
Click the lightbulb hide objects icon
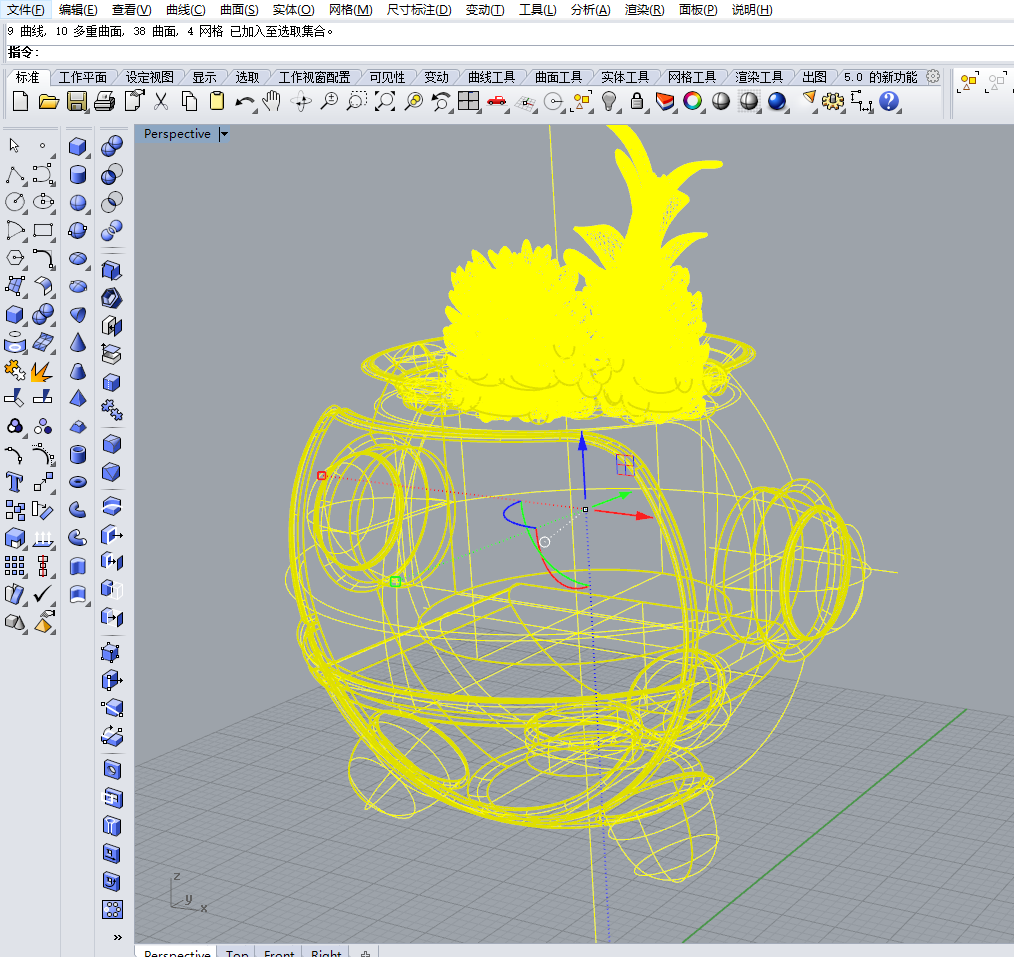(x=609, y=102)
